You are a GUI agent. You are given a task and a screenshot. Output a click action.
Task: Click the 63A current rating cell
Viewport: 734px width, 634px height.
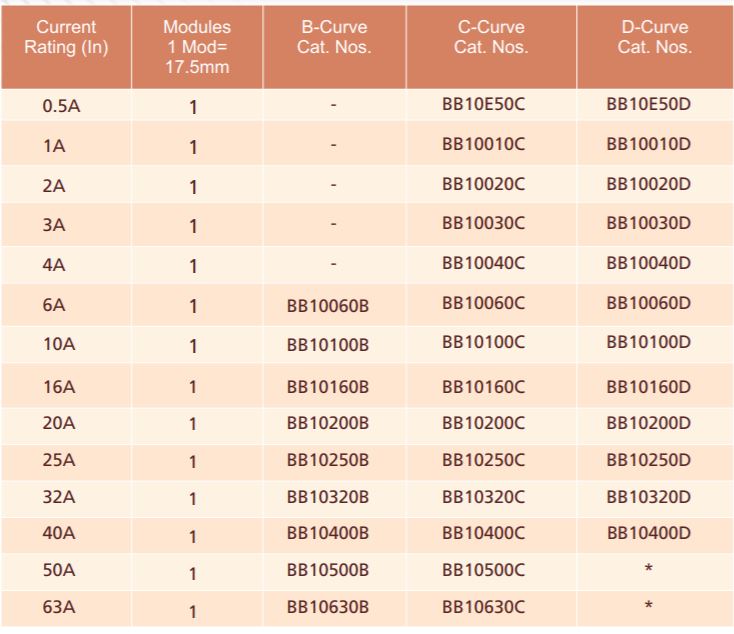coord(59,607)
